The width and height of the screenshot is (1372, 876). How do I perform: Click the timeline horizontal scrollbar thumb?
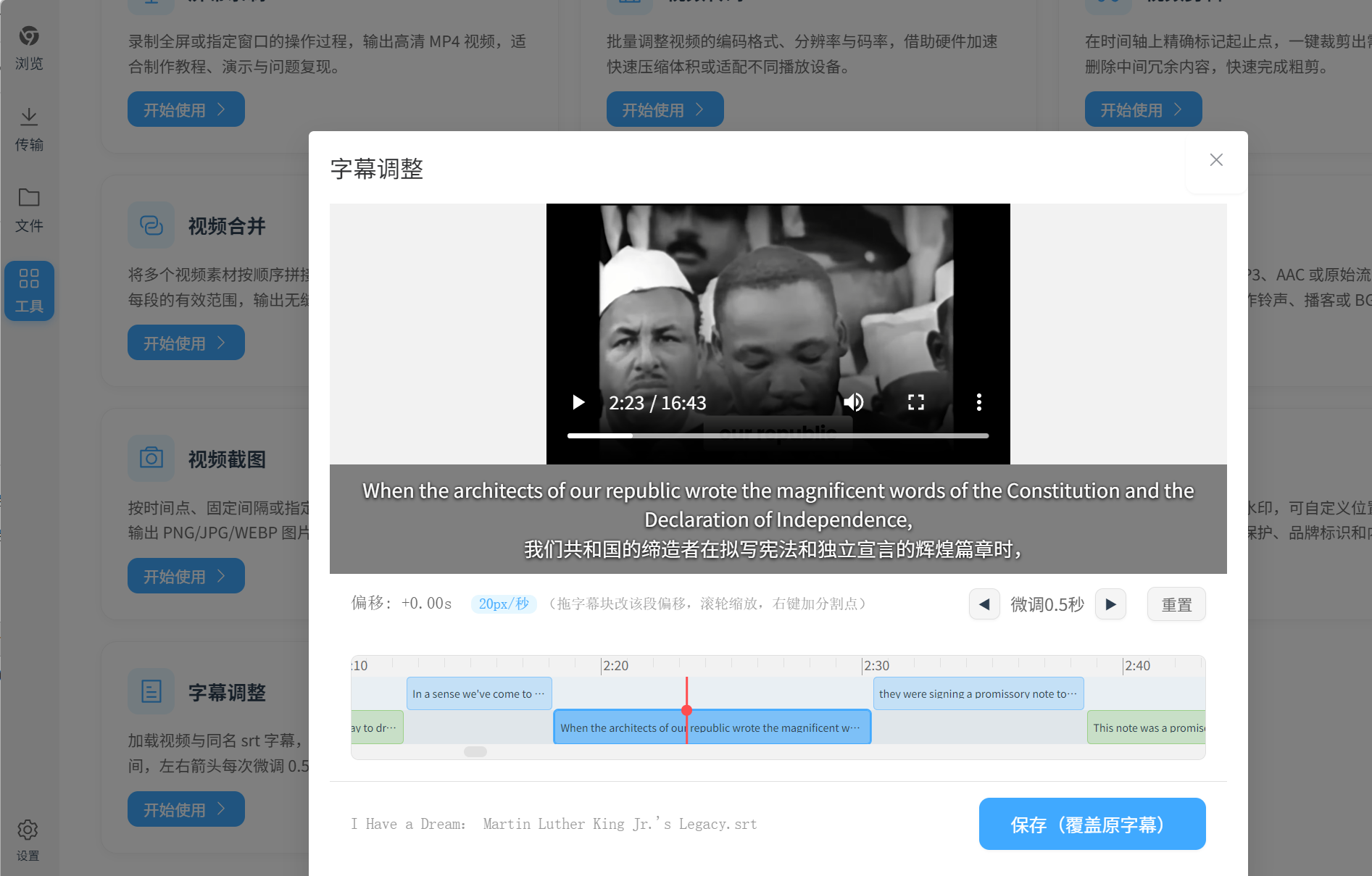pyautogui.click(x=475, y=751)
